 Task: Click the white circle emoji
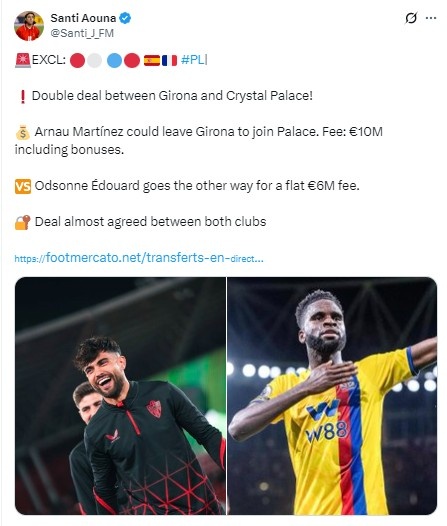click(x=95, y=61)
